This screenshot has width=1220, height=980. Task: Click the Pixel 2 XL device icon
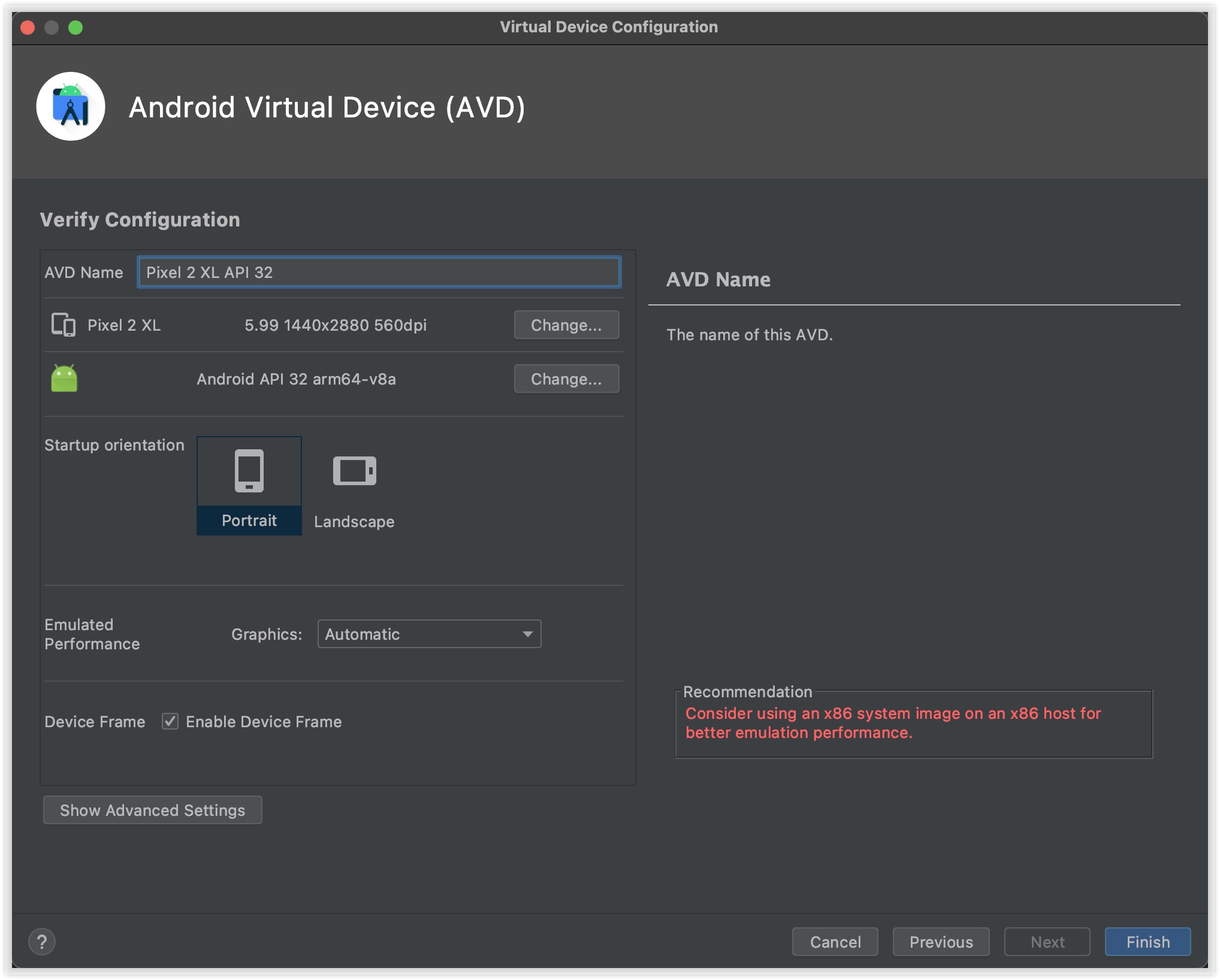click(63, 325)
